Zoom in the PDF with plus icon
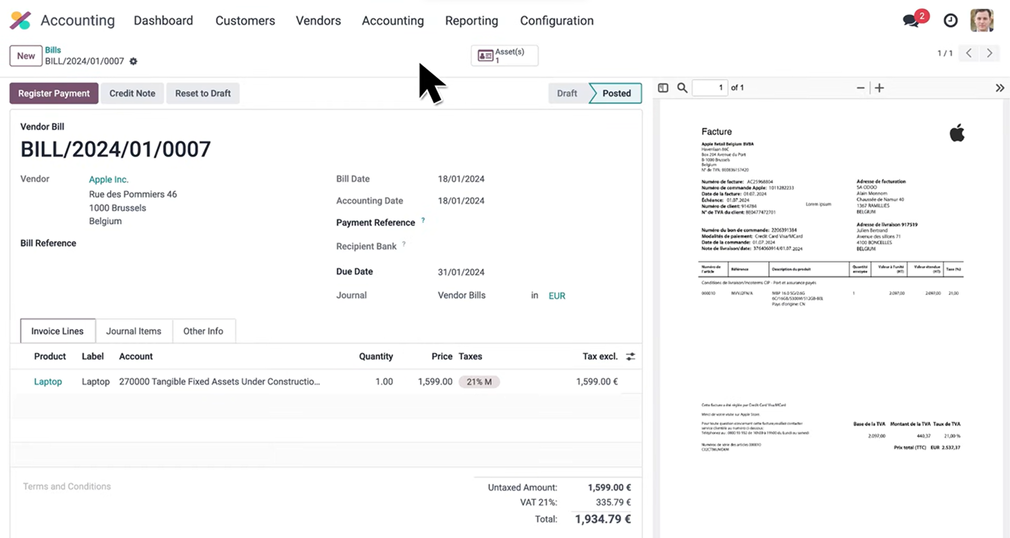This screenshot has height=538, width=1010. [x=879, y=88]
